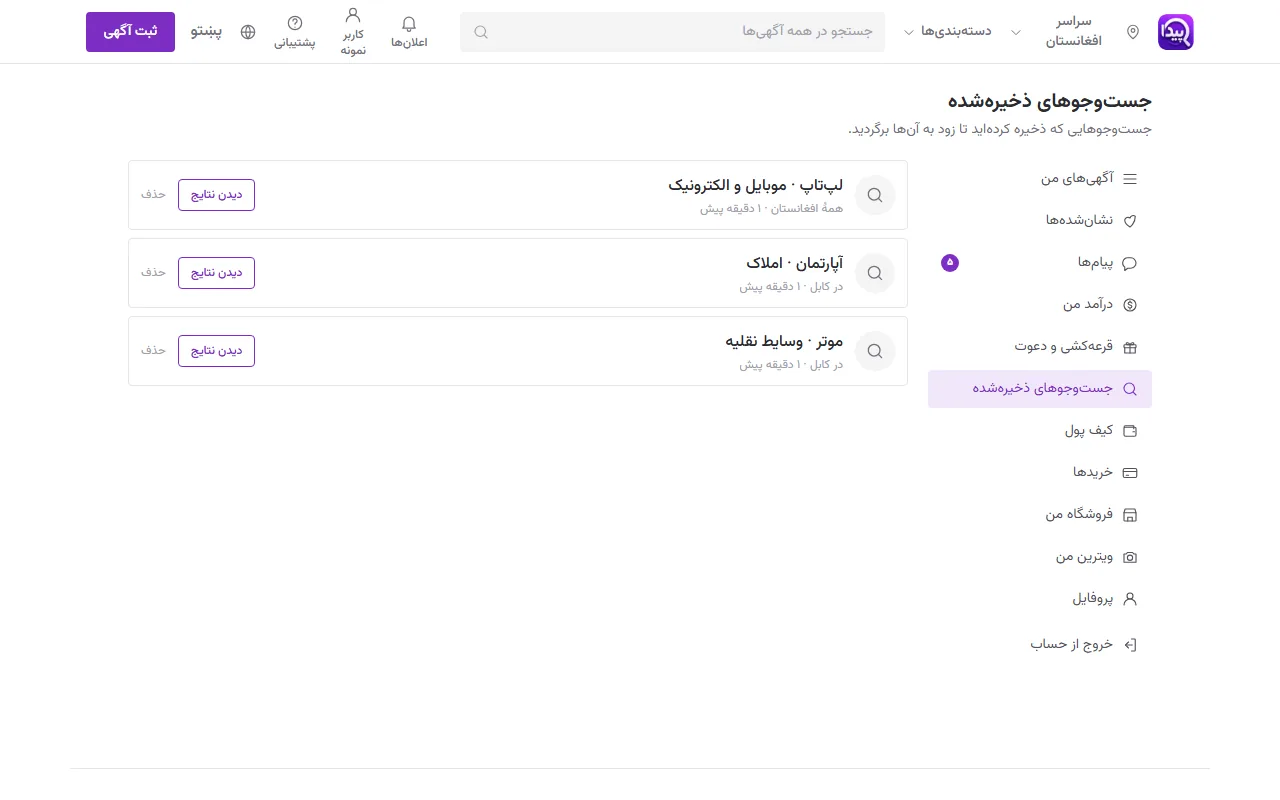Click the search all ads input field

[x=672, y=32]
